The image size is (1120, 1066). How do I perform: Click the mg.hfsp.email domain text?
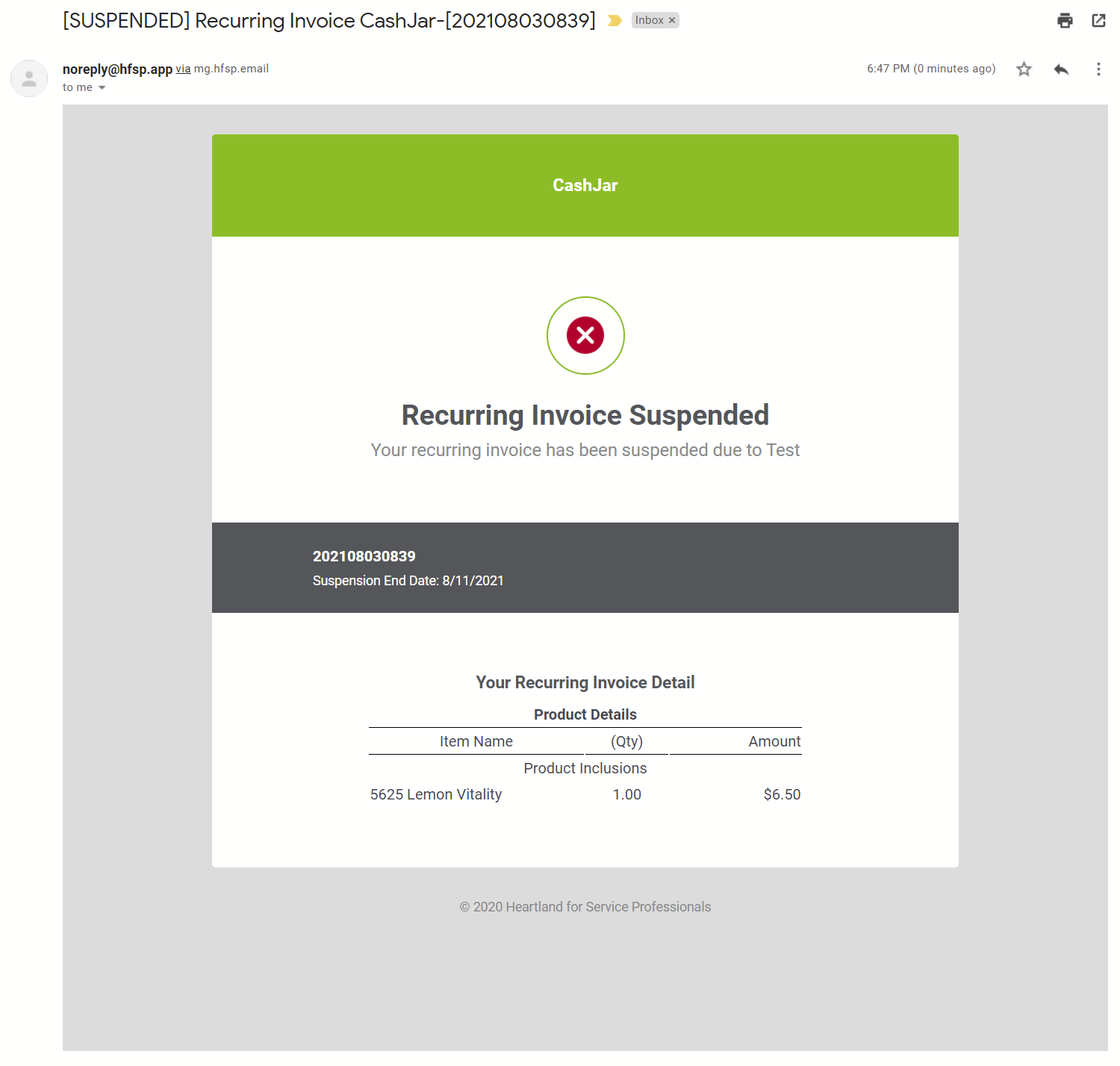tap(231, 69)
